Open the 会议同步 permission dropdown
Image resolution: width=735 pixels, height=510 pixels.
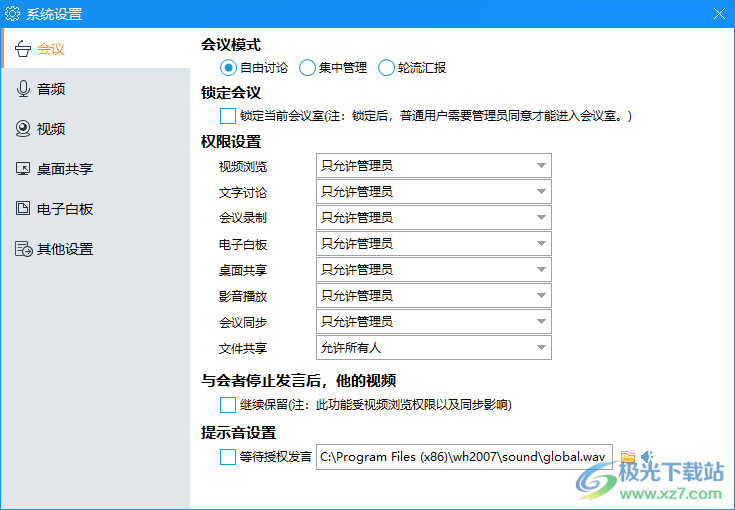pyautogui.click(x=434, y=322)
